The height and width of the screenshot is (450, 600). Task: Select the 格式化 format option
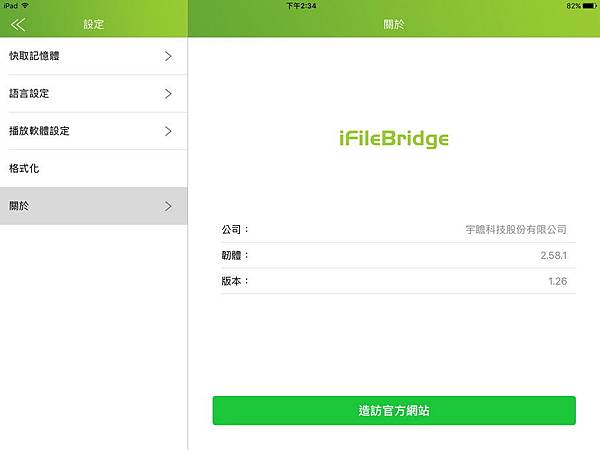pyautogui.click(x=93, y=168)
